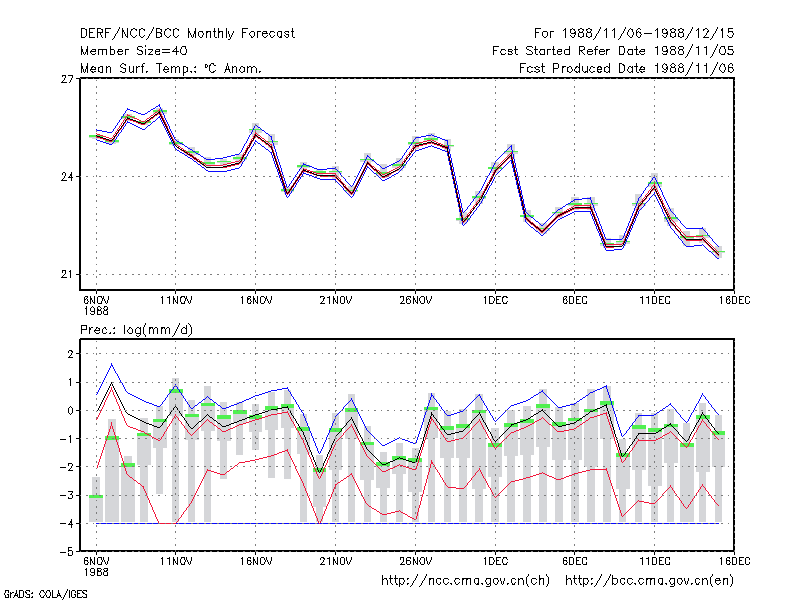Click the Fcst Produced Date 1988/11/06 text
This screenshot has width=800, height=600.
coord(627,68)
